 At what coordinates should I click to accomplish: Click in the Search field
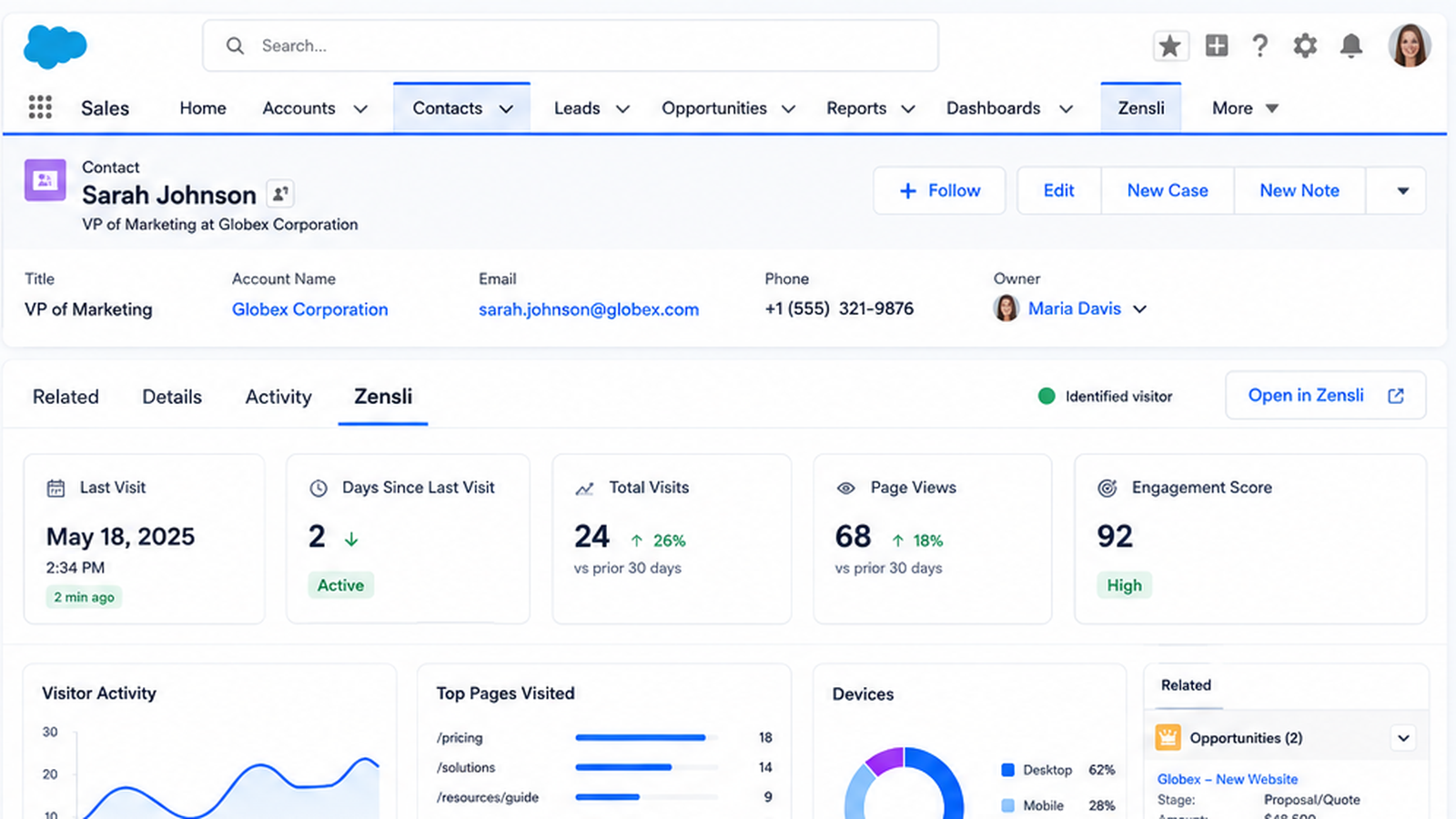pyautogui.click(x=571, y=45)
